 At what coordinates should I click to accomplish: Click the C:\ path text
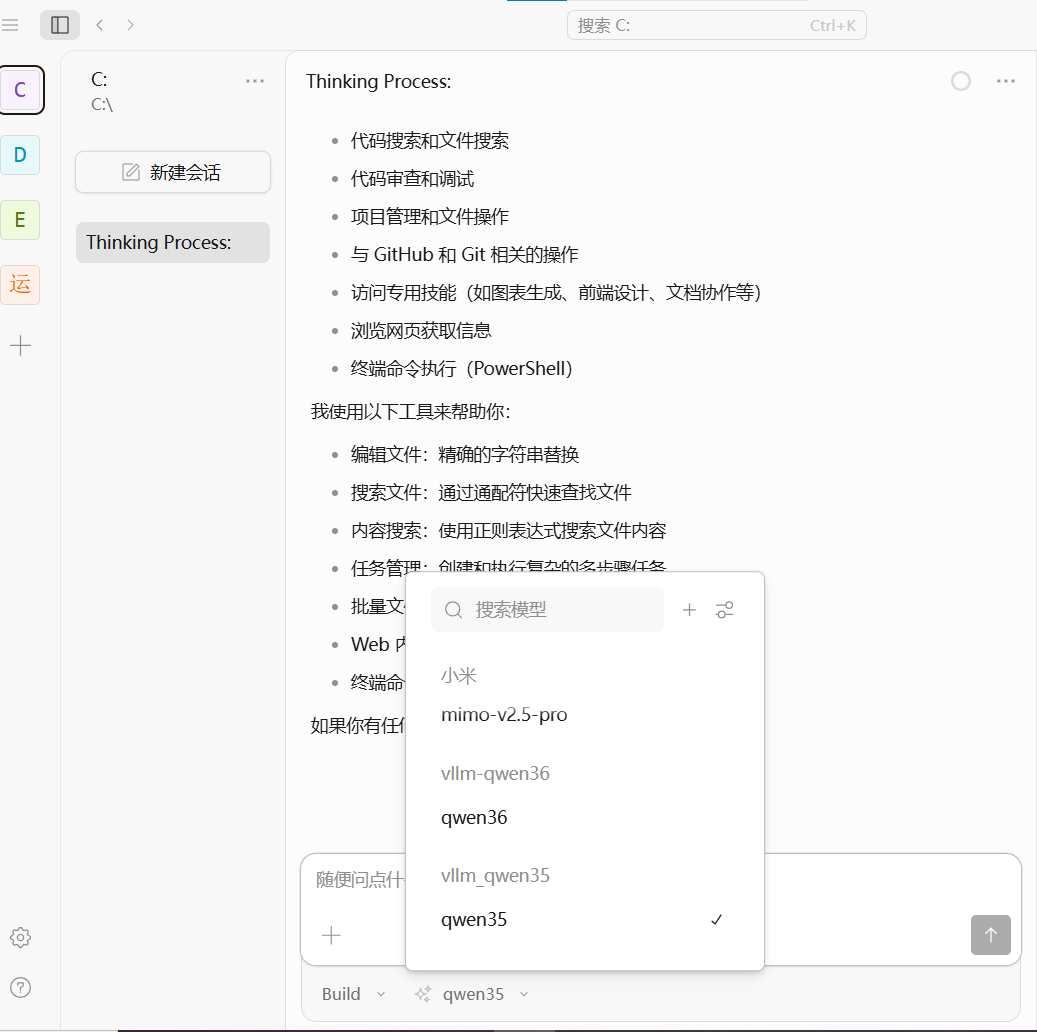click(102, 105)
